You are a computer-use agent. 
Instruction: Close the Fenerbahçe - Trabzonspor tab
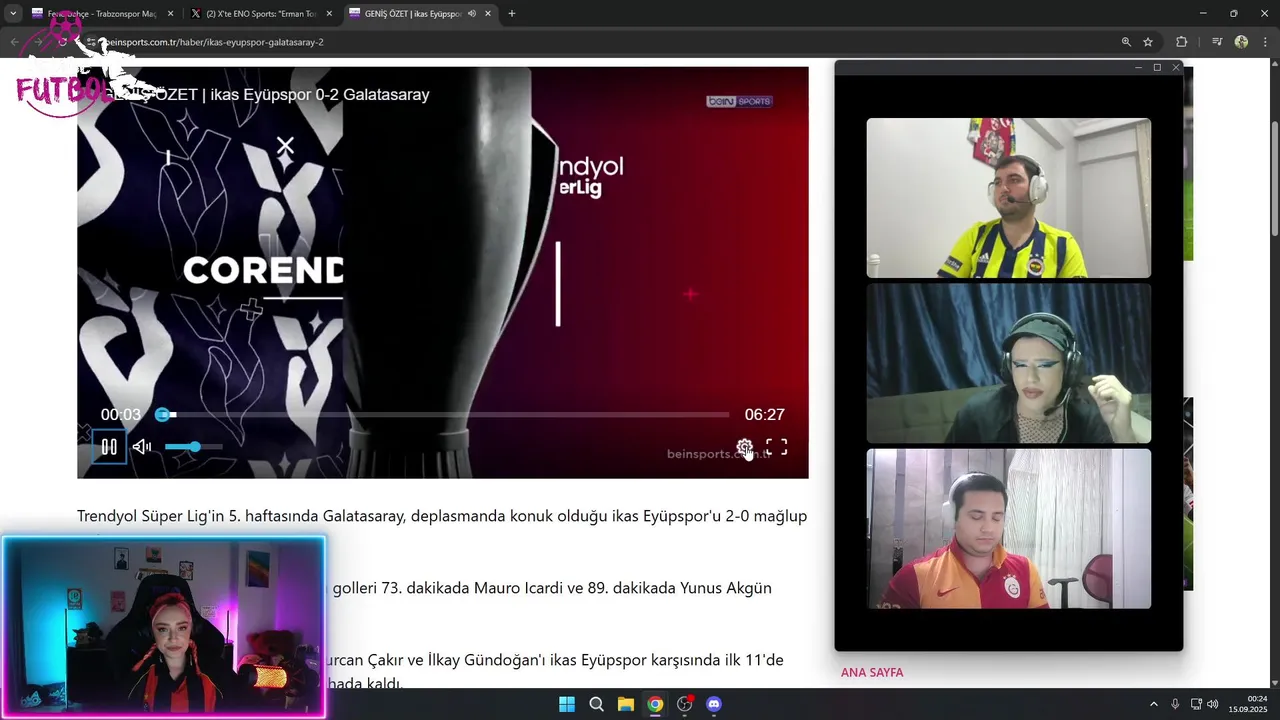(x=170, y=14)
